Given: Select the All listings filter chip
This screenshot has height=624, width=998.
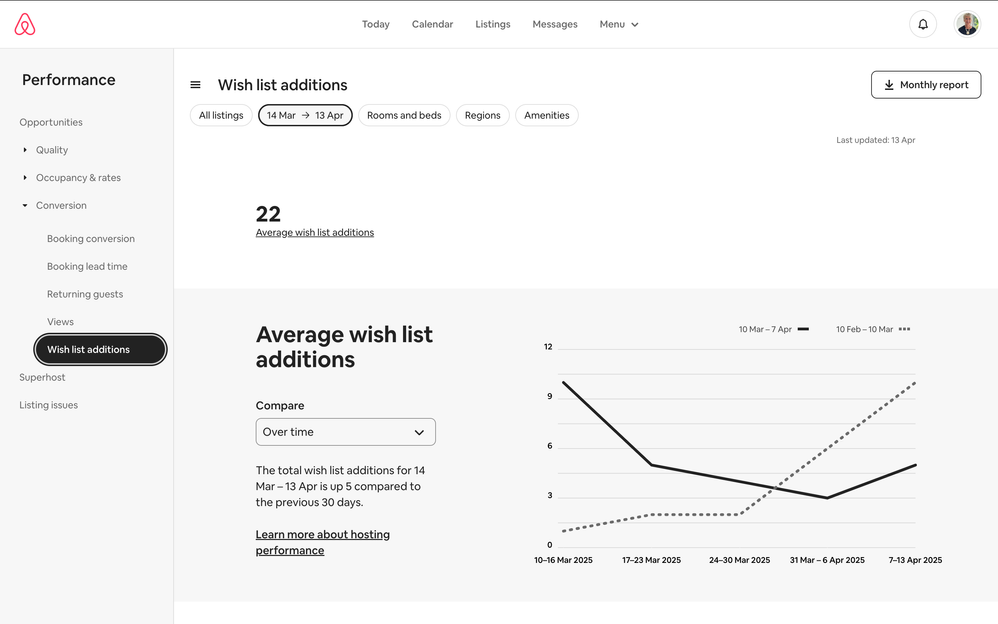Looking at the screenshot, I should (x=221, y=116).
